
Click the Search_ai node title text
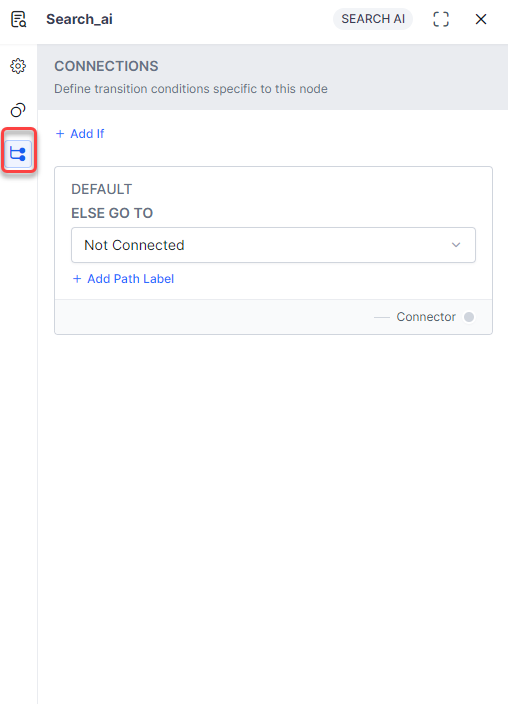coord(80,19)
